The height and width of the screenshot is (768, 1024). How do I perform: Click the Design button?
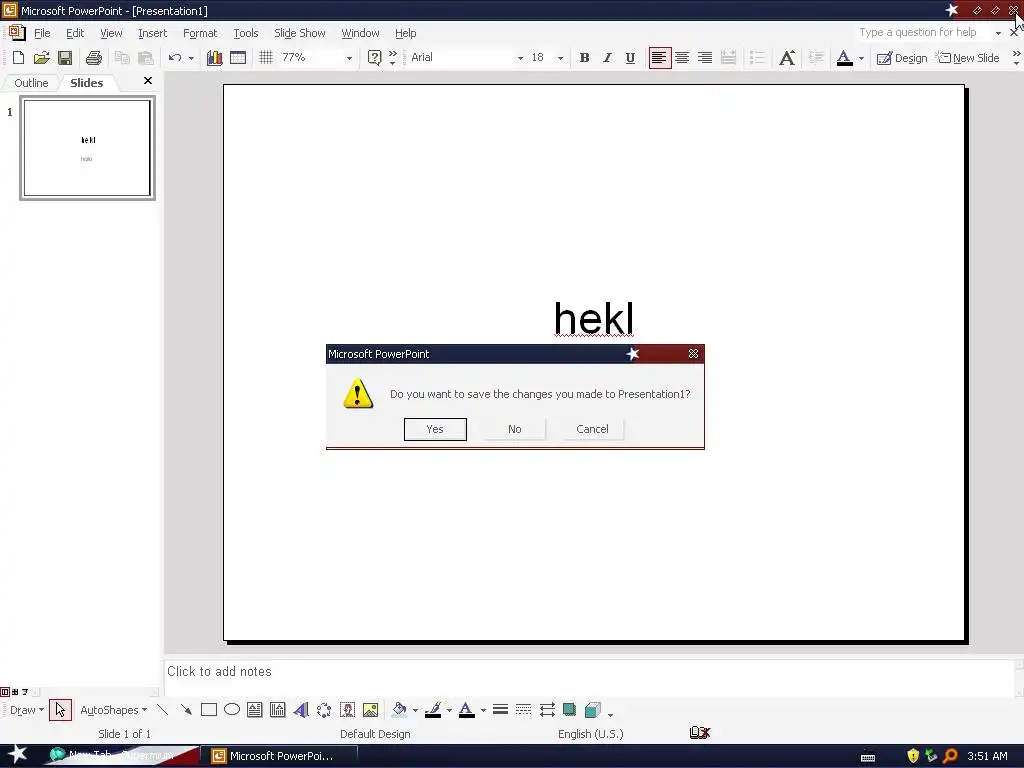click(902, 58)
